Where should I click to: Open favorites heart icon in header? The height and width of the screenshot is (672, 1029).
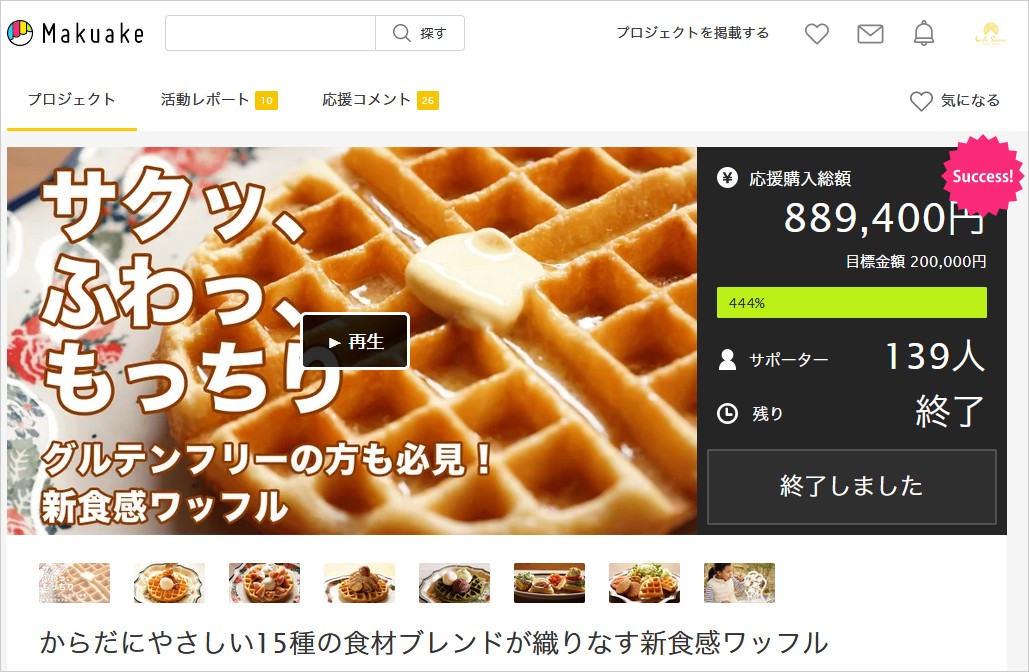[x=817, y=33]
